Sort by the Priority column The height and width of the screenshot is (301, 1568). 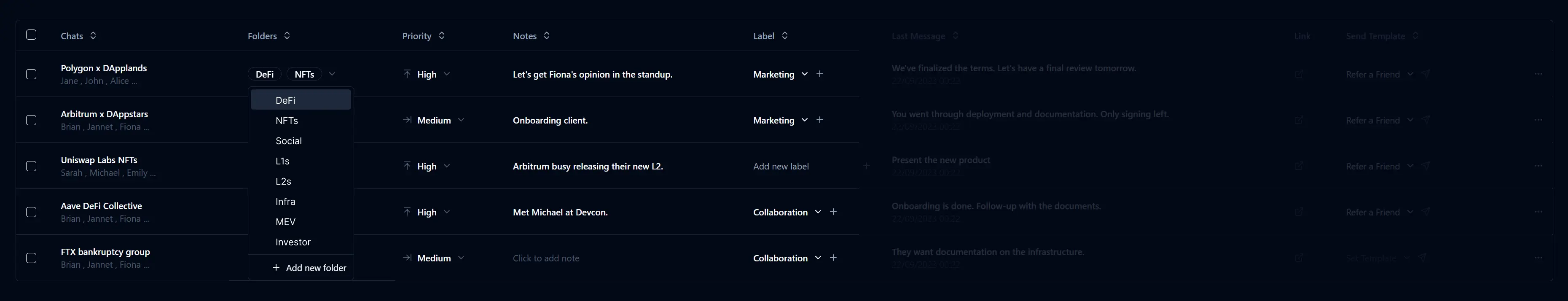coord(442,36)
